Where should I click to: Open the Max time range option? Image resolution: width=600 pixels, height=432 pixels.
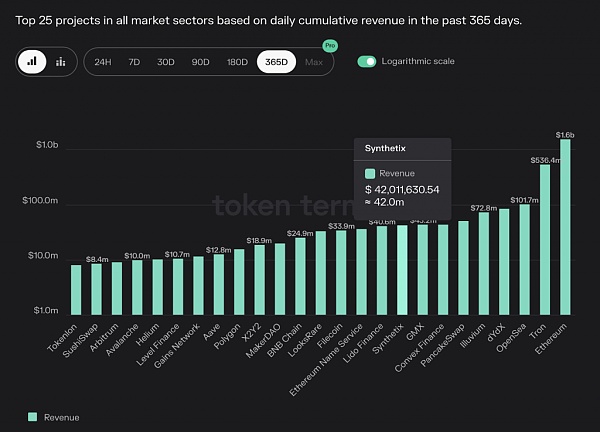(314, 62)
